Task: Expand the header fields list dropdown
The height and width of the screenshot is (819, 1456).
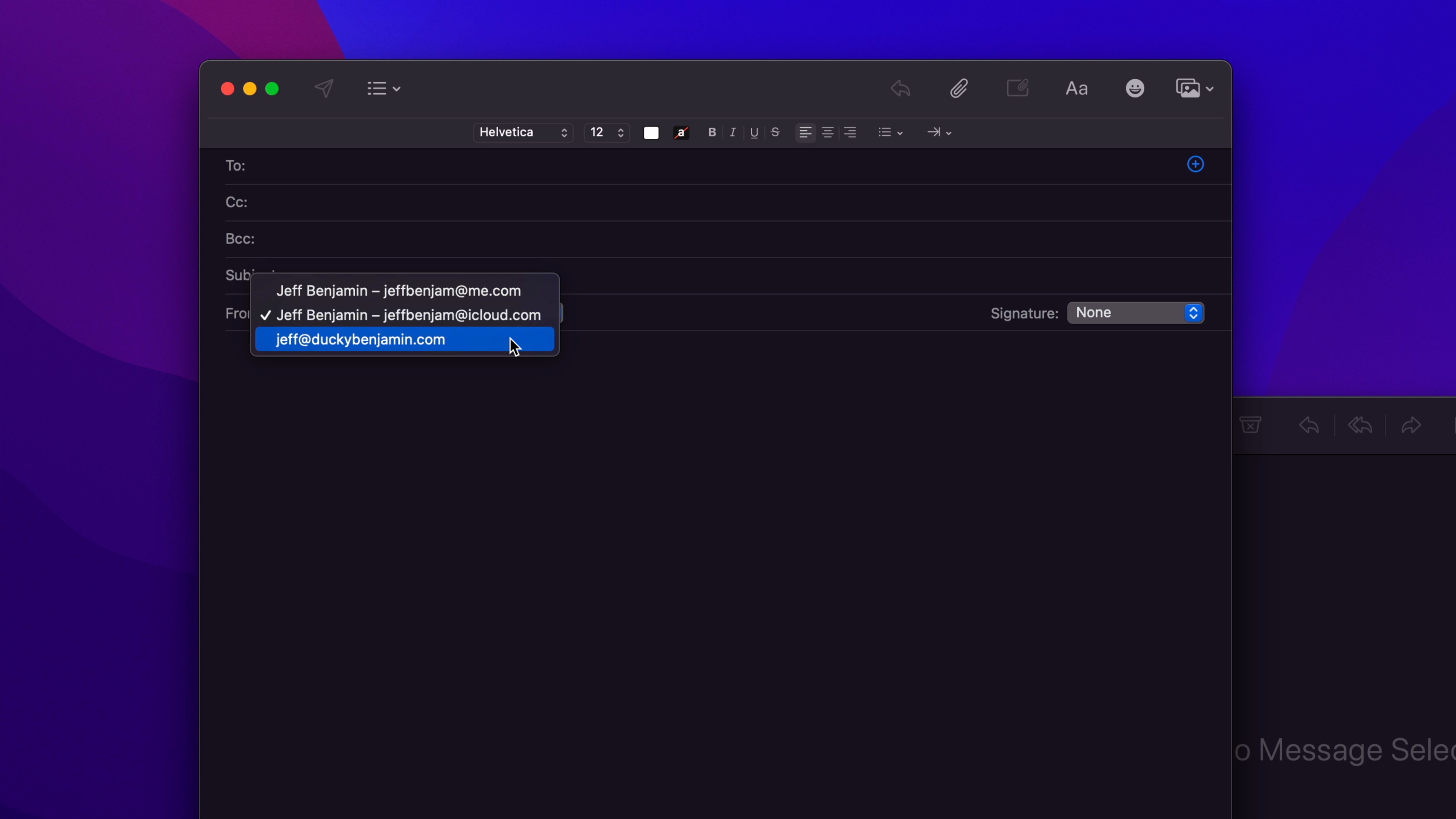Action: pyautogui.click(x=384, y=89)
